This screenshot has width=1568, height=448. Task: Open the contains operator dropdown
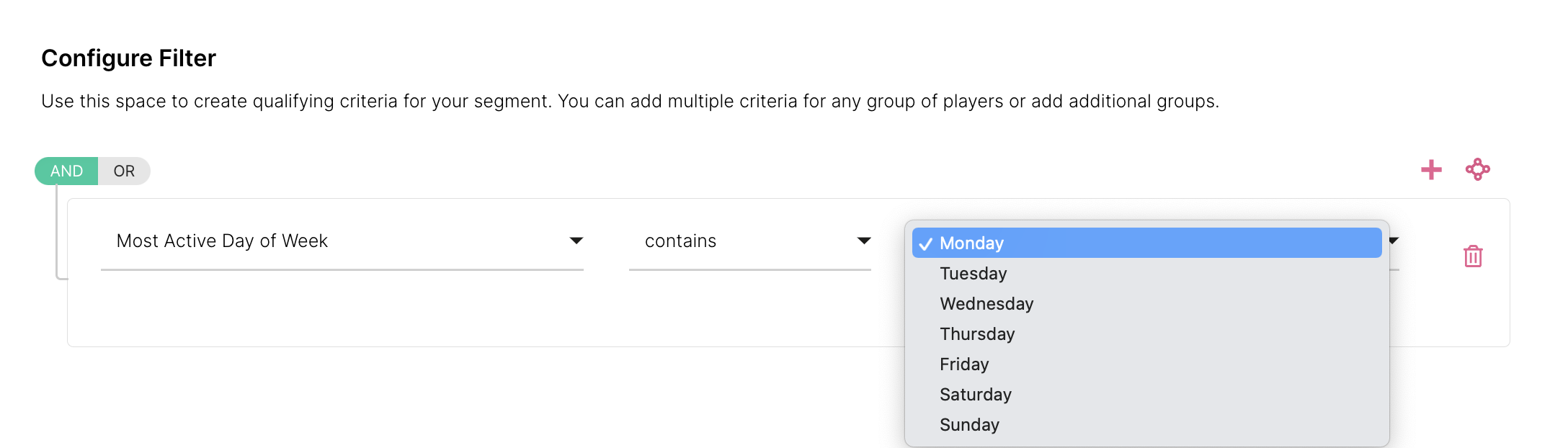tap(749, 241)
